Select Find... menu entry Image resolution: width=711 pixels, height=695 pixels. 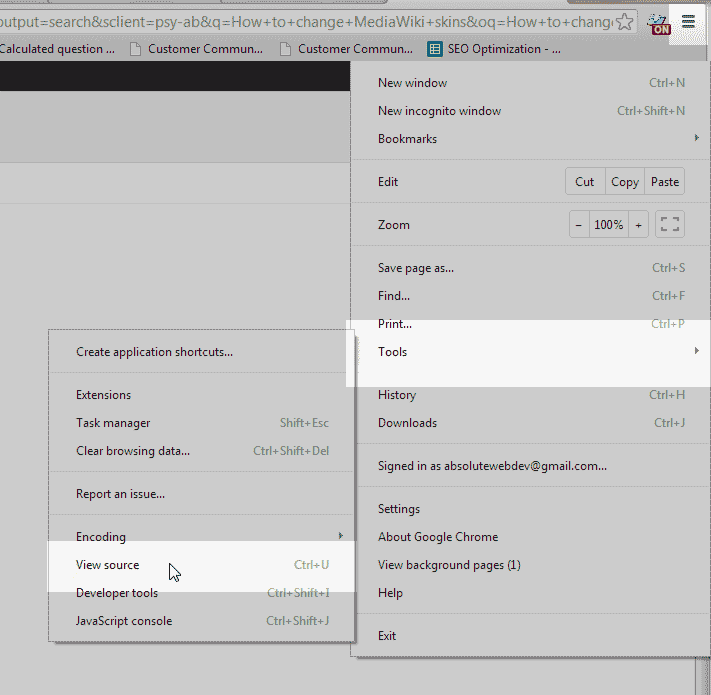[531, 296]
